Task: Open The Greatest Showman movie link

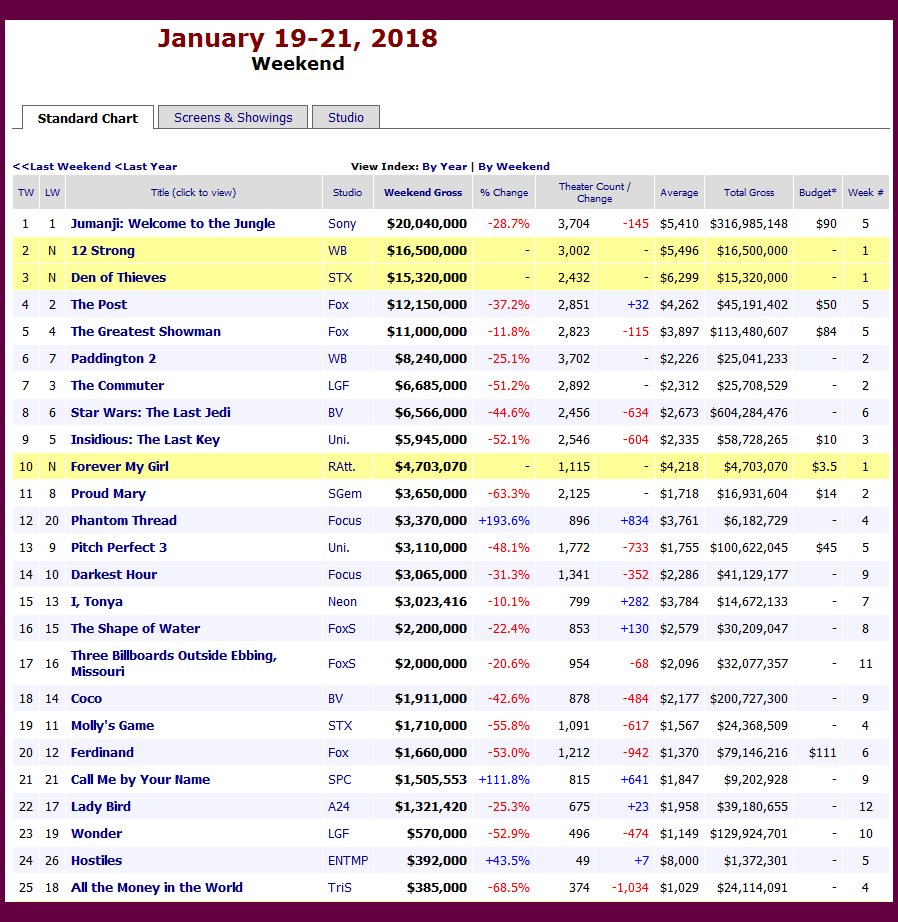Action: [145, 332]
